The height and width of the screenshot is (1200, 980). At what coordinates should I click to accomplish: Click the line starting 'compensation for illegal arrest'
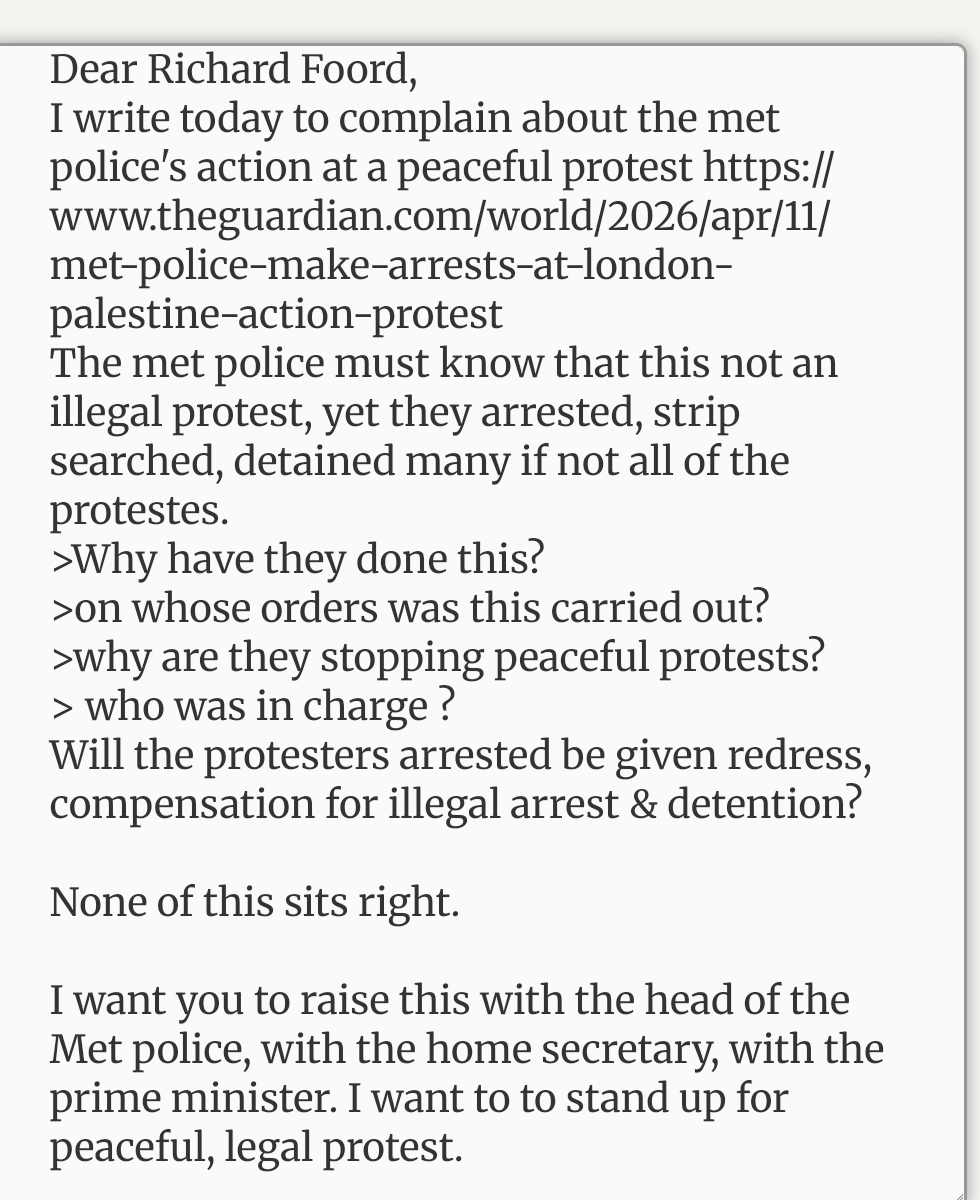(x=455, y=805)
